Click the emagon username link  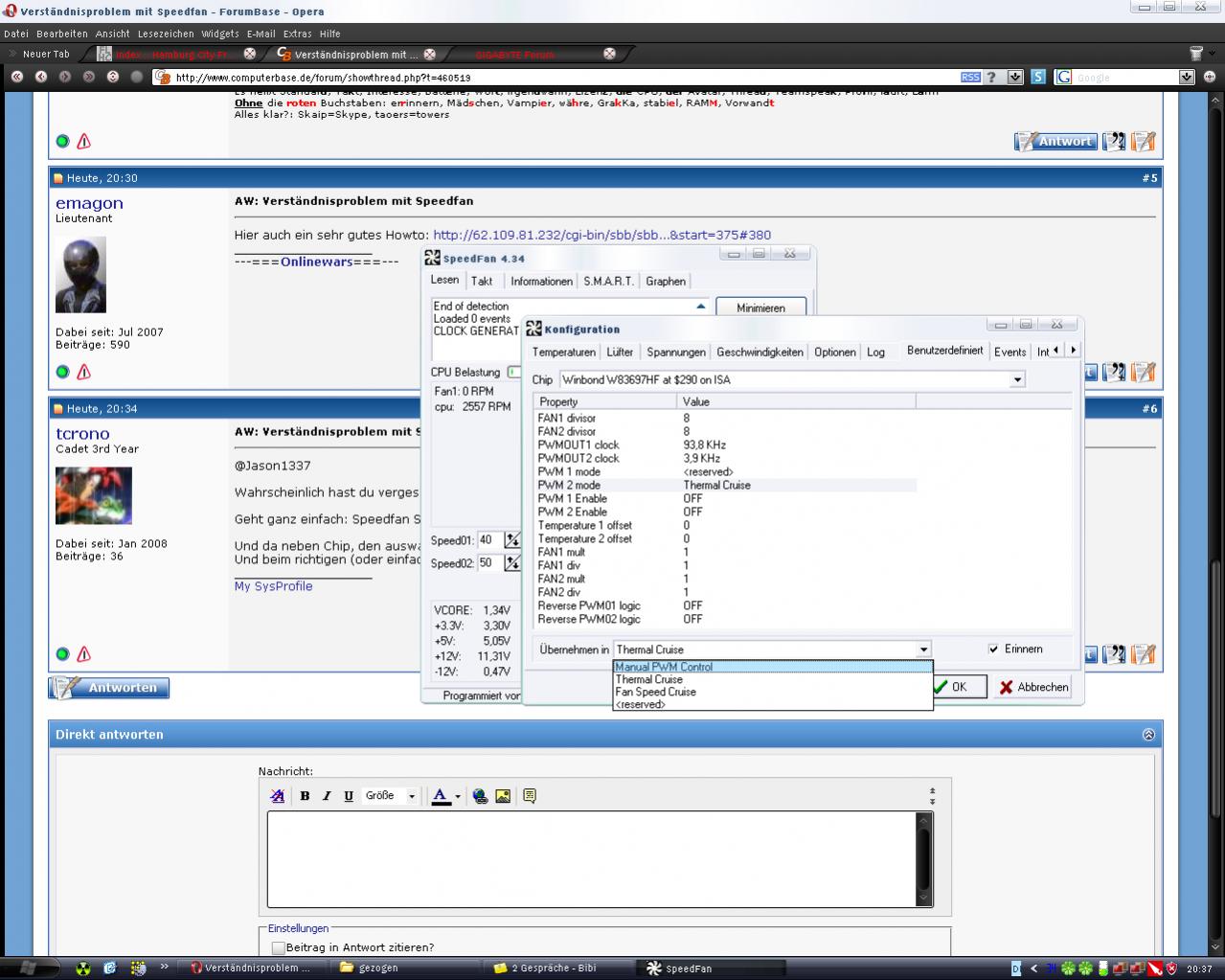click(89, 203)
